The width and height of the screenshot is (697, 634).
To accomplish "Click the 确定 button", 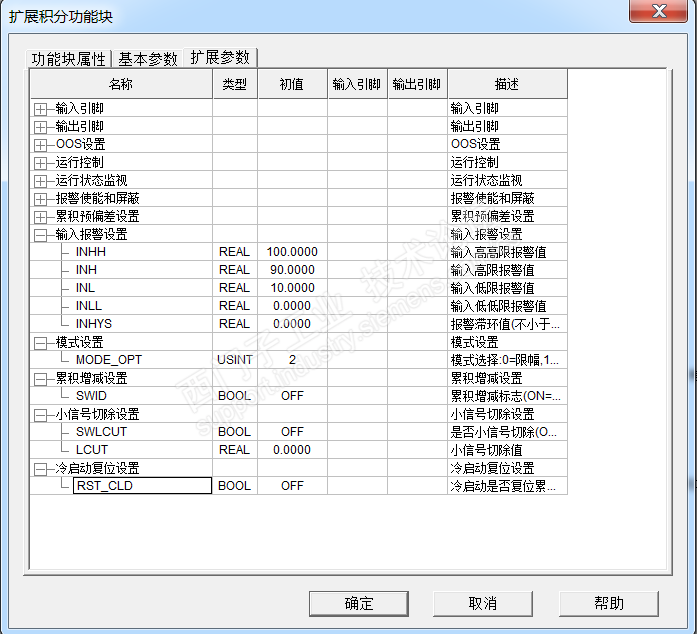I will pos(359,603).
